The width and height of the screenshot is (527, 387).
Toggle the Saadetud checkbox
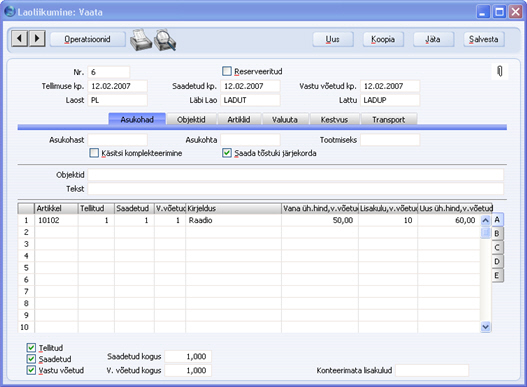(x=31, y=359)
